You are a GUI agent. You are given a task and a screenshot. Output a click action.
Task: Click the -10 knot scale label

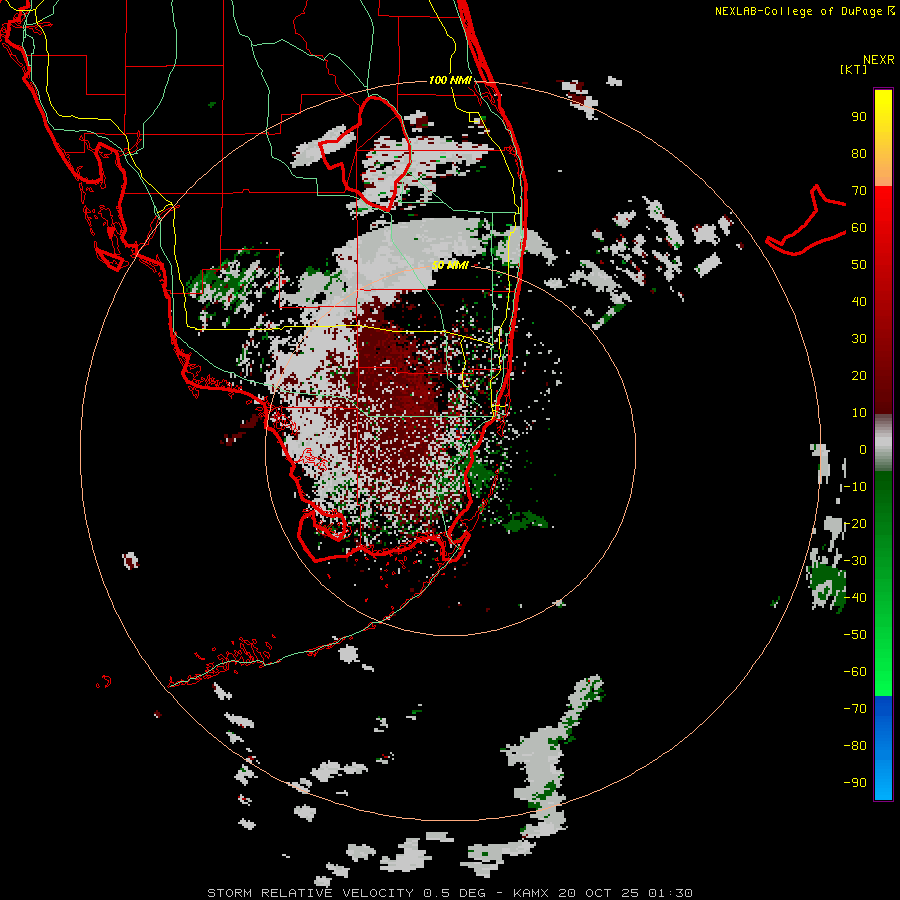[855, 487]
